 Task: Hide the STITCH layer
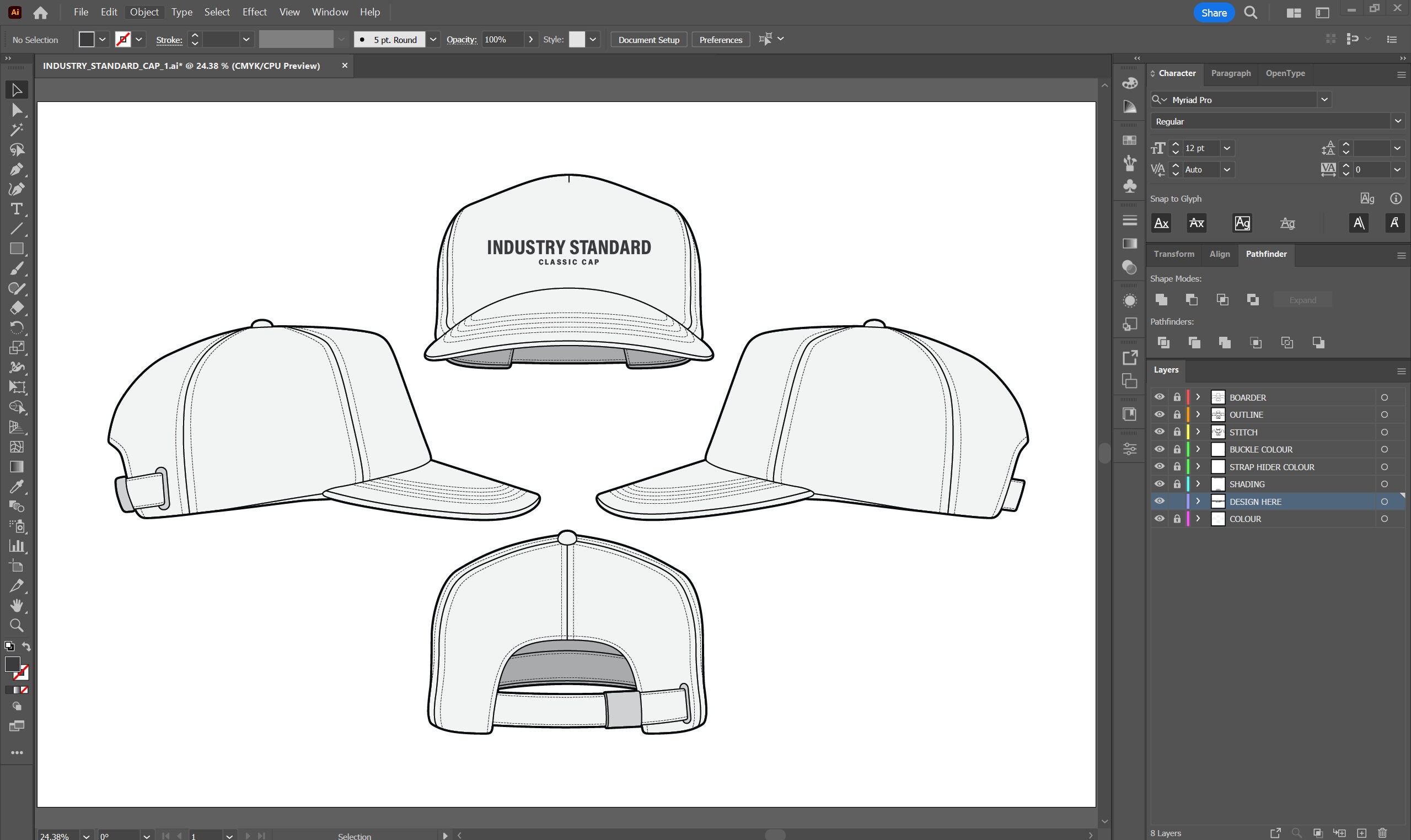[1160, 432]
